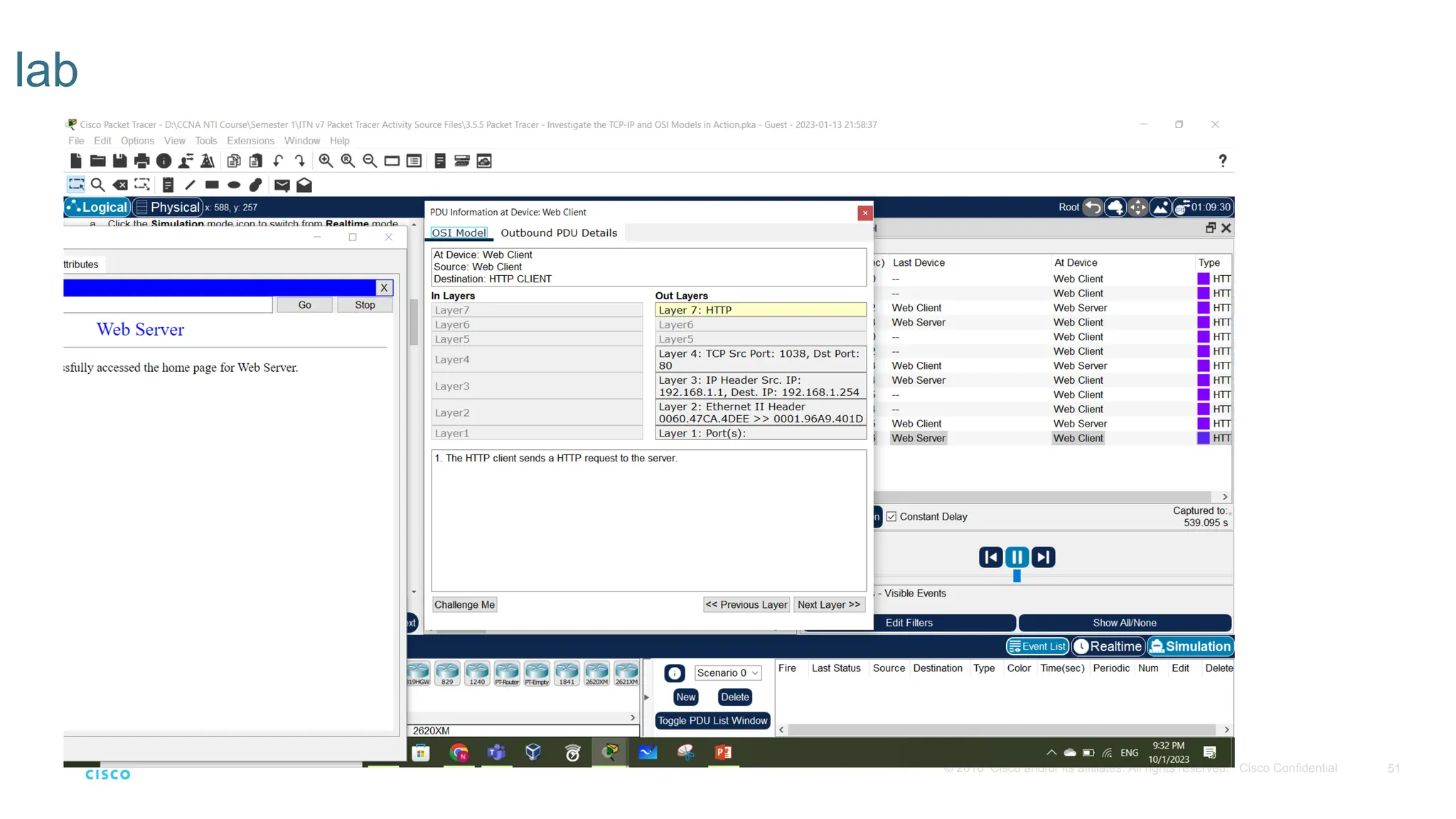Image resolution: width=1456 pixels, height=819 pixels.
Task: Click the Undo arrow icon
Action: (278, 161)
